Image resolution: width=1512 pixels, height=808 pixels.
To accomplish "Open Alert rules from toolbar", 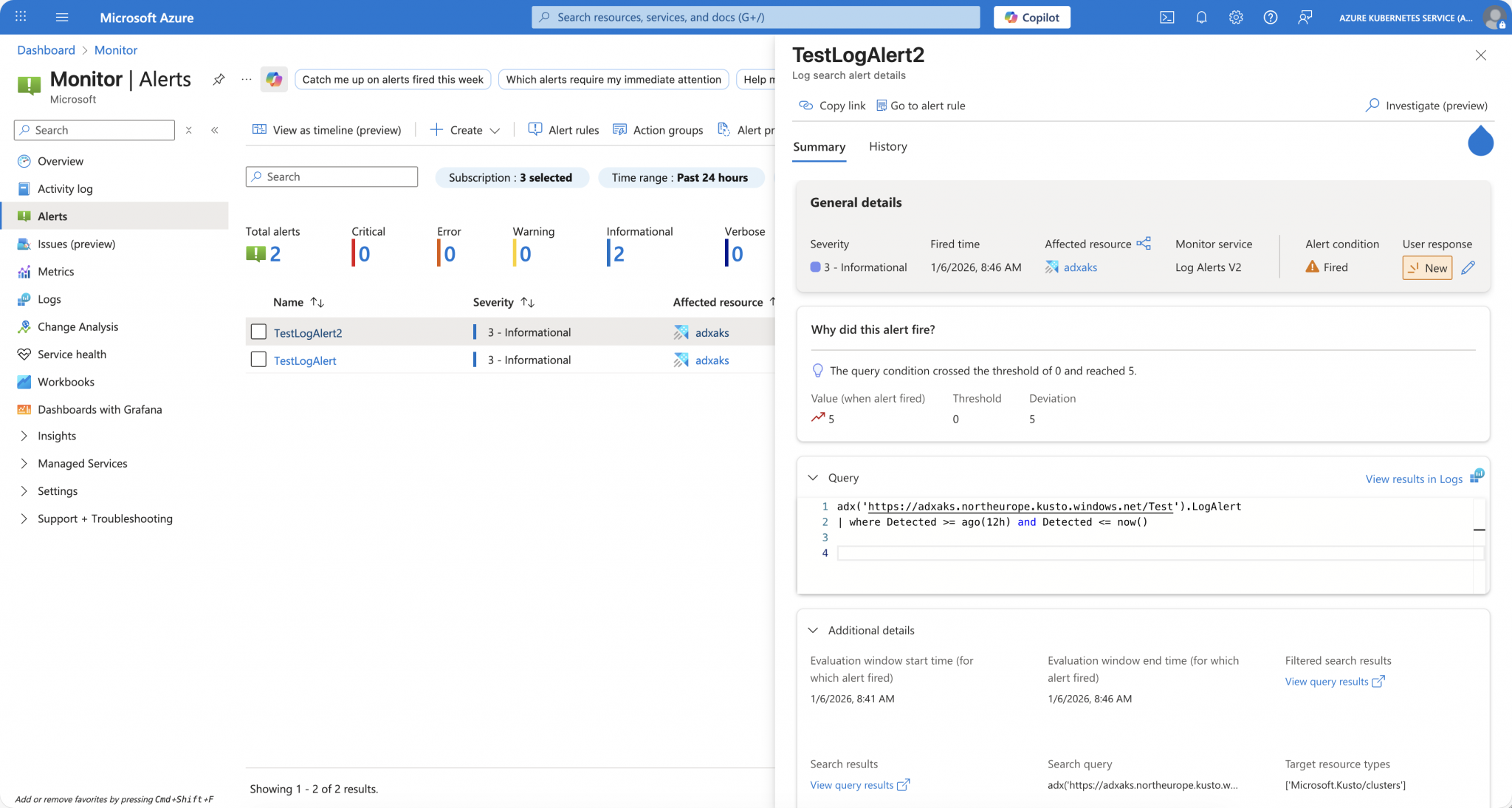I will (563, 130).
